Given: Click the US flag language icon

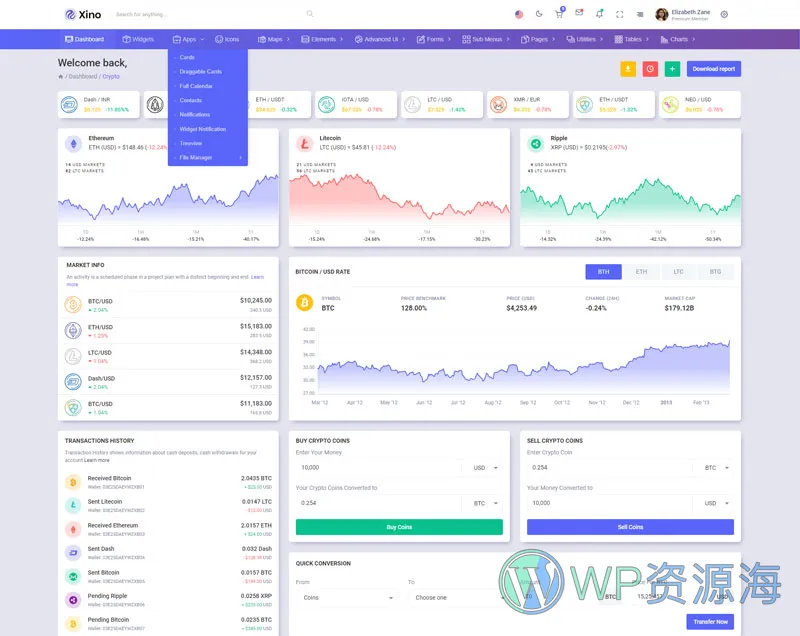Looking at the screenshot, I should click(x=519, y=14).
